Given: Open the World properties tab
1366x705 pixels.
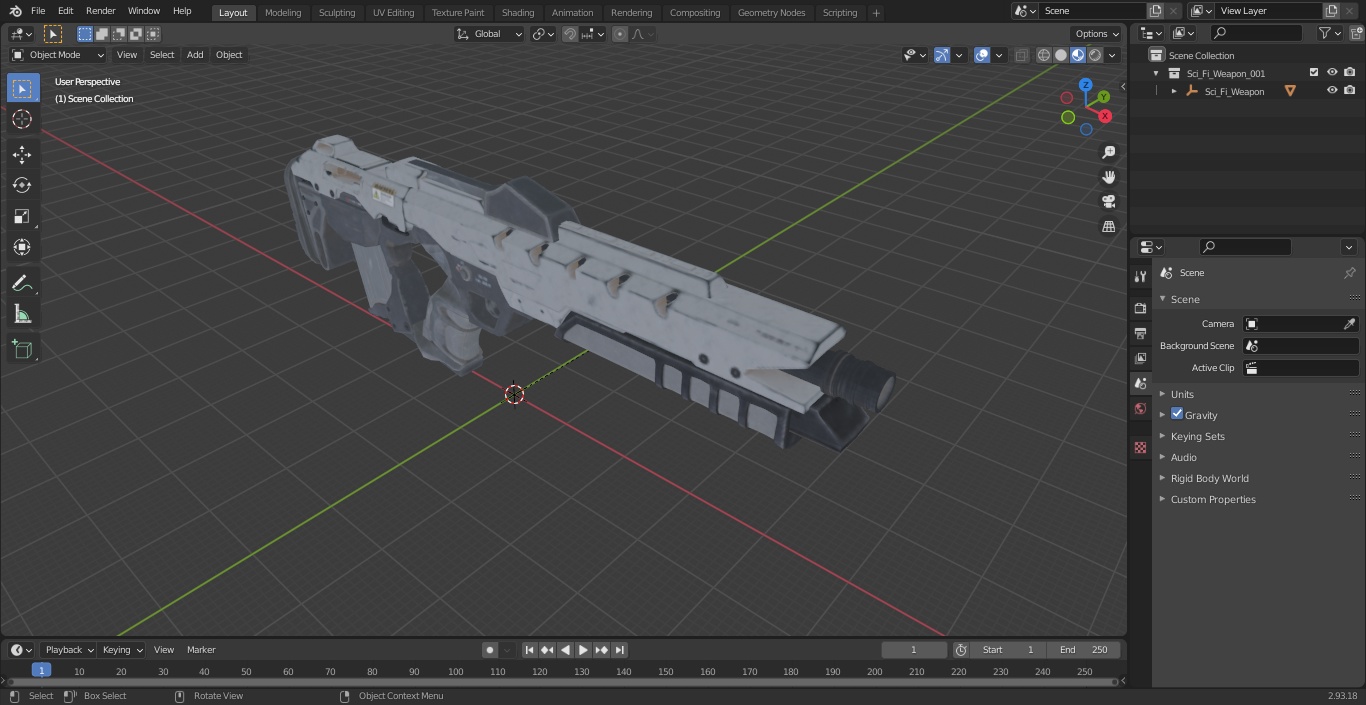Looking at the screenshot, I should [x=1140, y=409].
